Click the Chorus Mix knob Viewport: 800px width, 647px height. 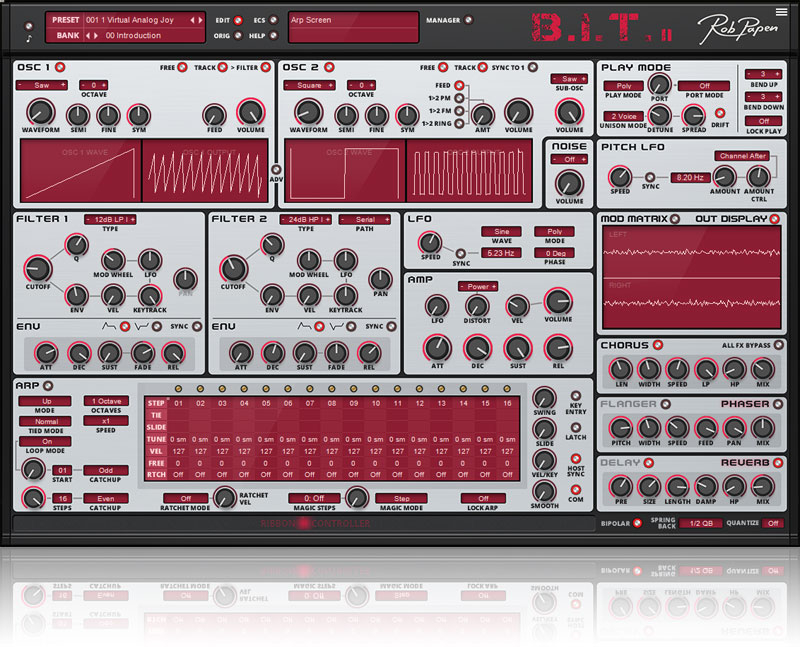(764, 369)
